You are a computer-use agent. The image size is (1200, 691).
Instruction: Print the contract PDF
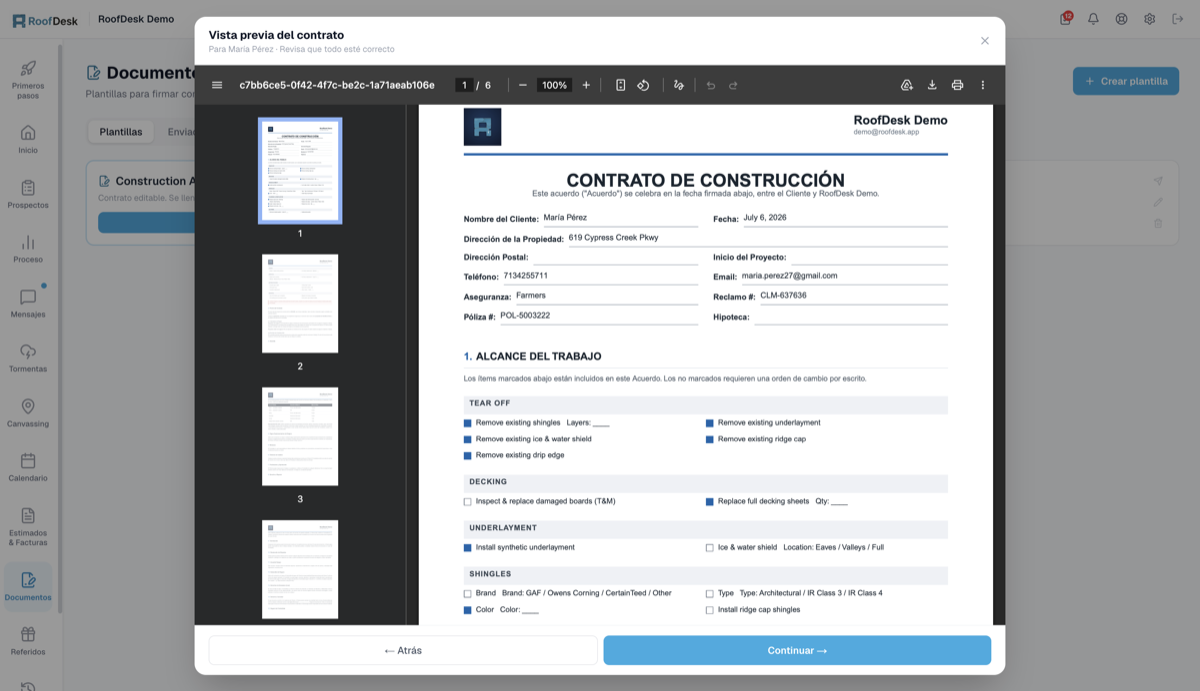coord(957,85)
